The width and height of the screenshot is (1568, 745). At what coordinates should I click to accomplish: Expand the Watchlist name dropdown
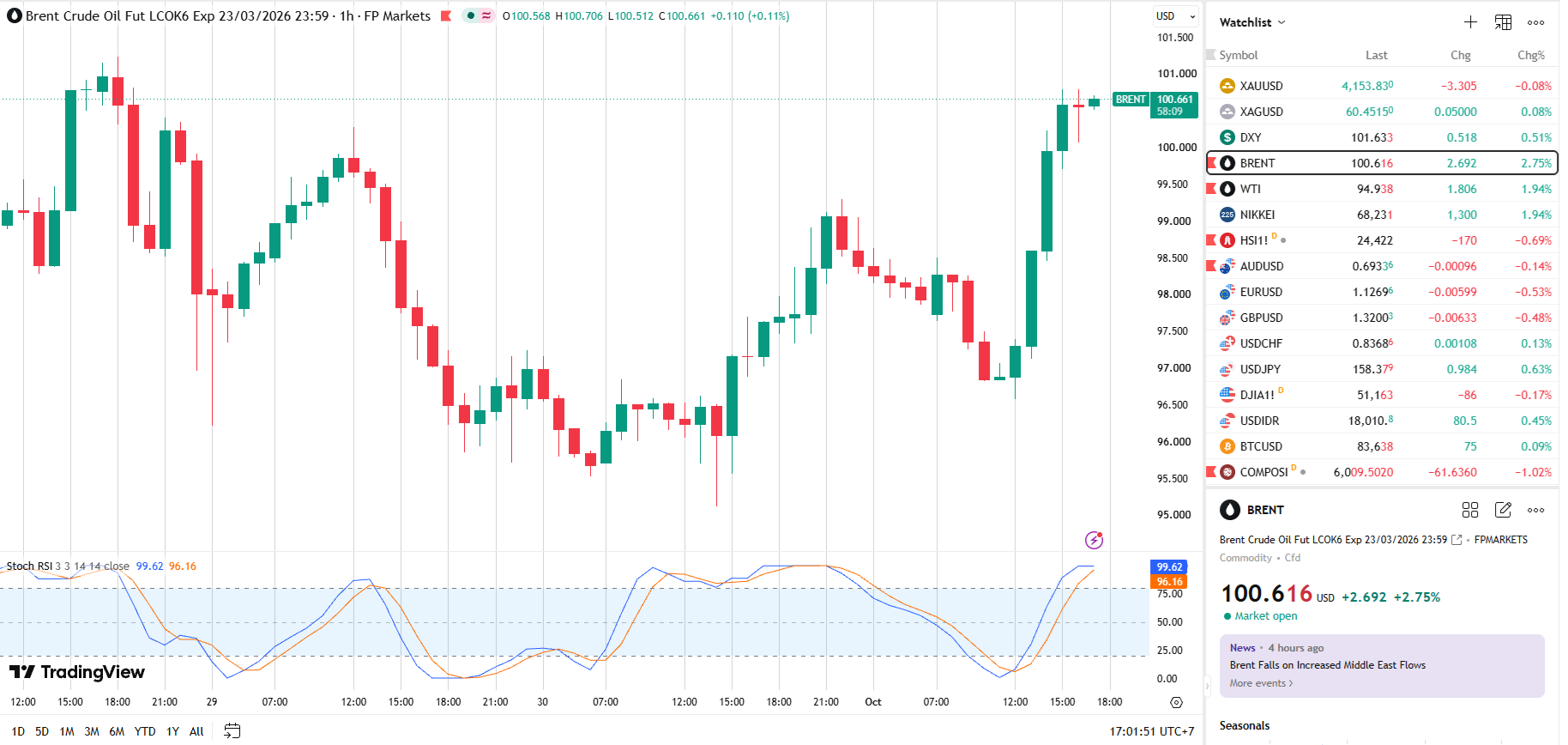tap(1252, 22)
